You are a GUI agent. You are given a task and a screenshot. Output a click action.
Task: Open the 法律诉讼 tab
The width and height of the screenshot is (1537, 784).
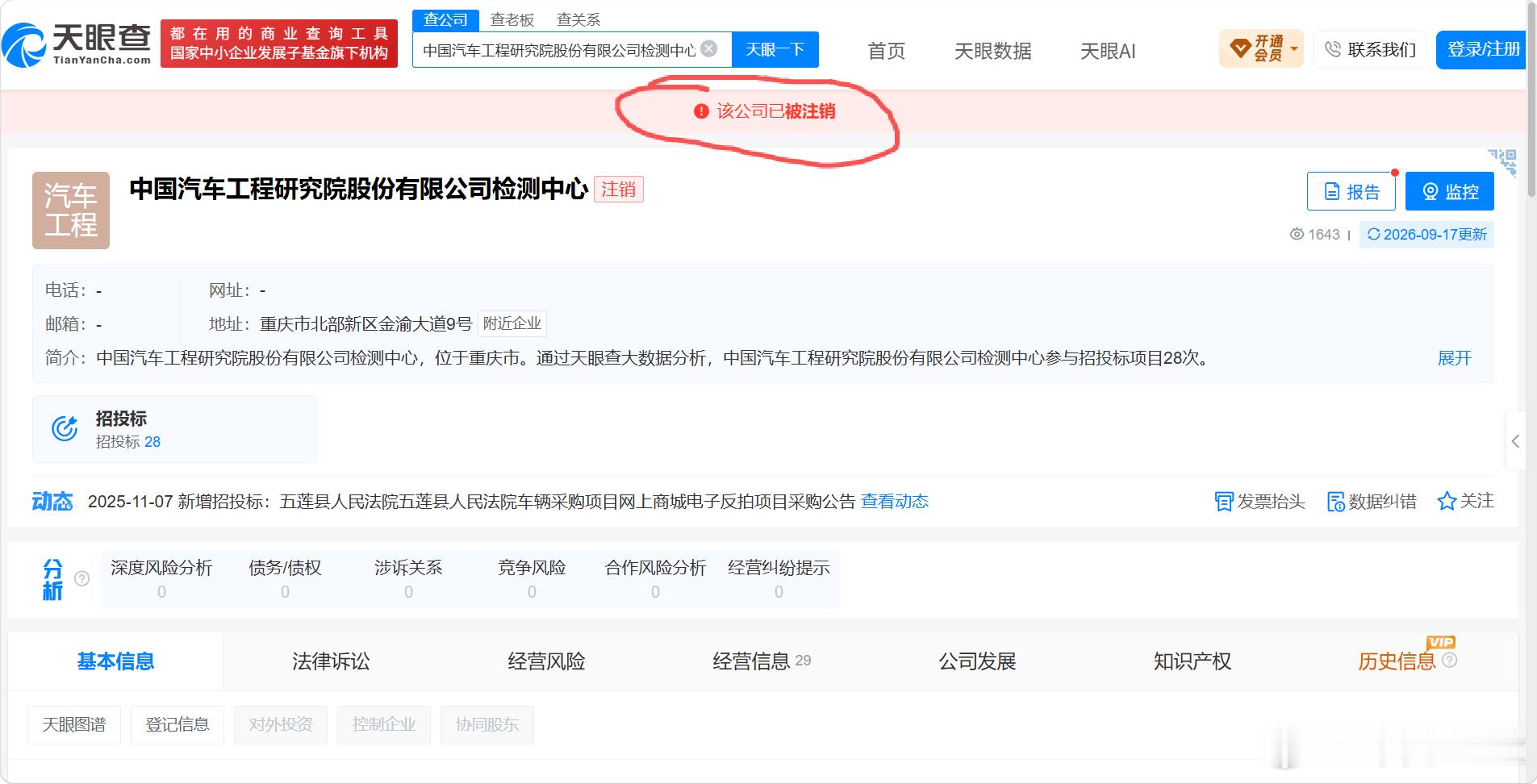click(331, 661)
